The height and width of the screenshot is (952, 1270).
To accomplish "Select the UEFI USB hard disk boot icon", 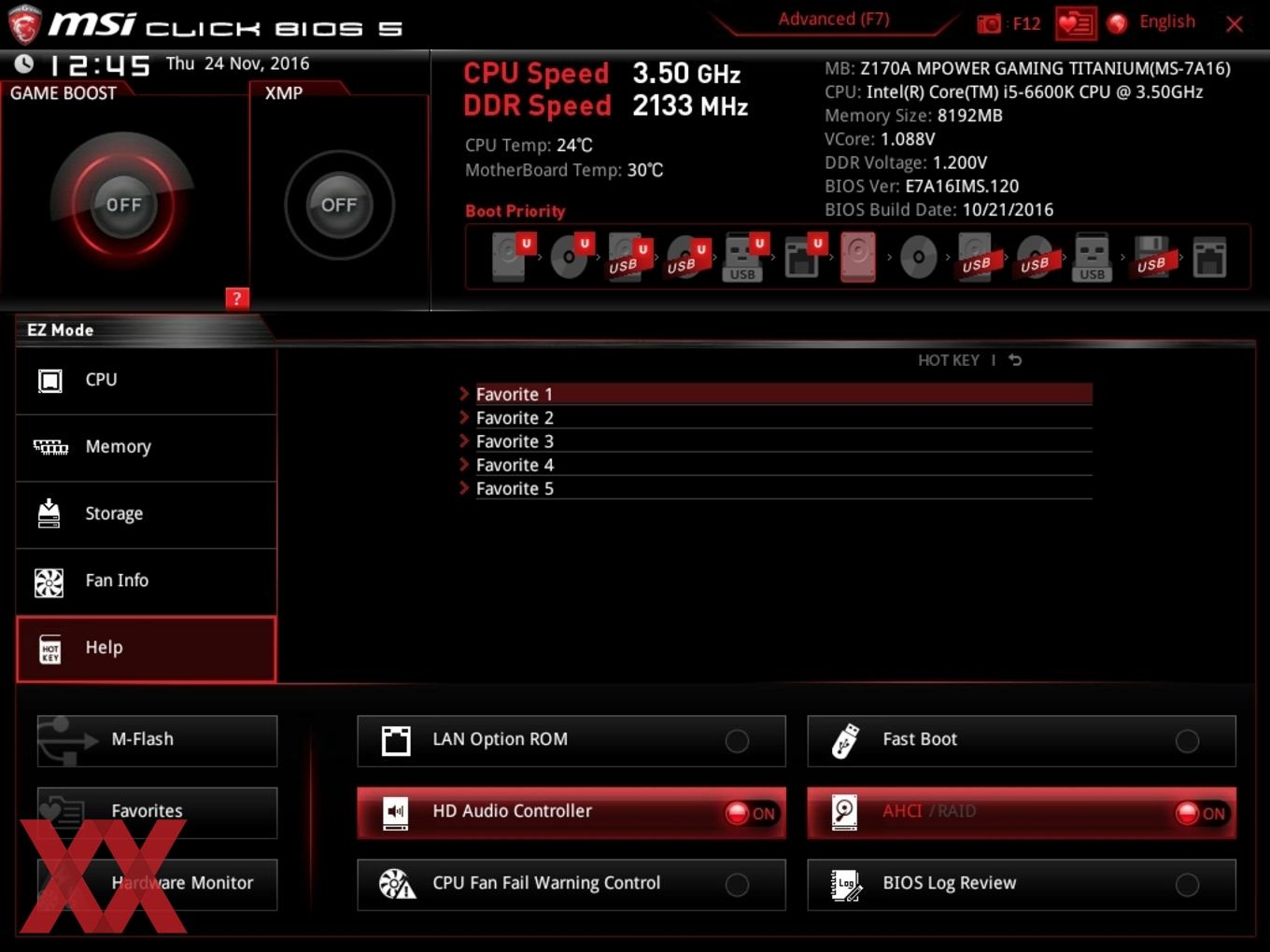I will 628,257.
